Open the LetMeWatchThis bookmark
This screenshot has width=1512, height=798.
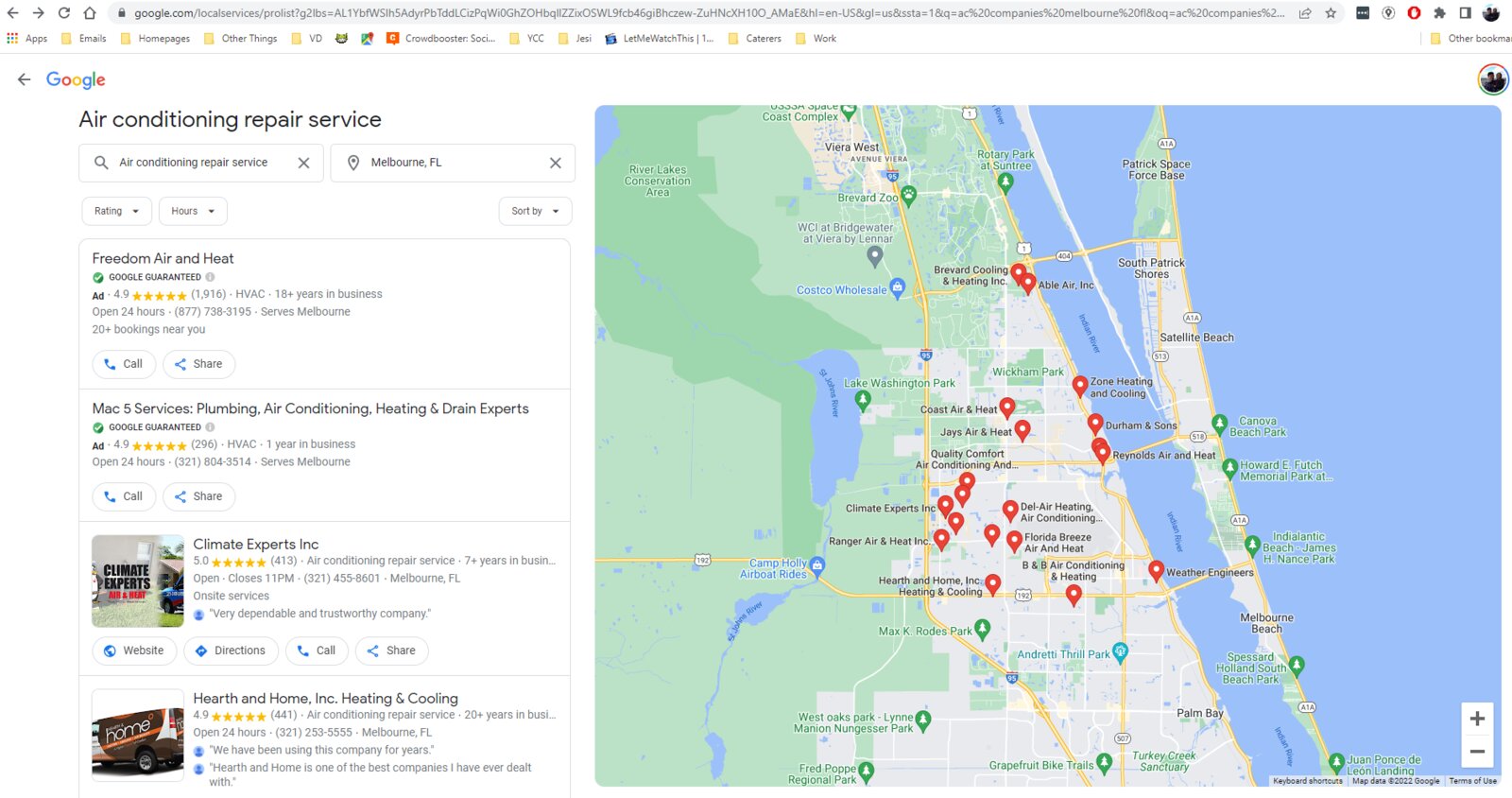pos(660,39)
